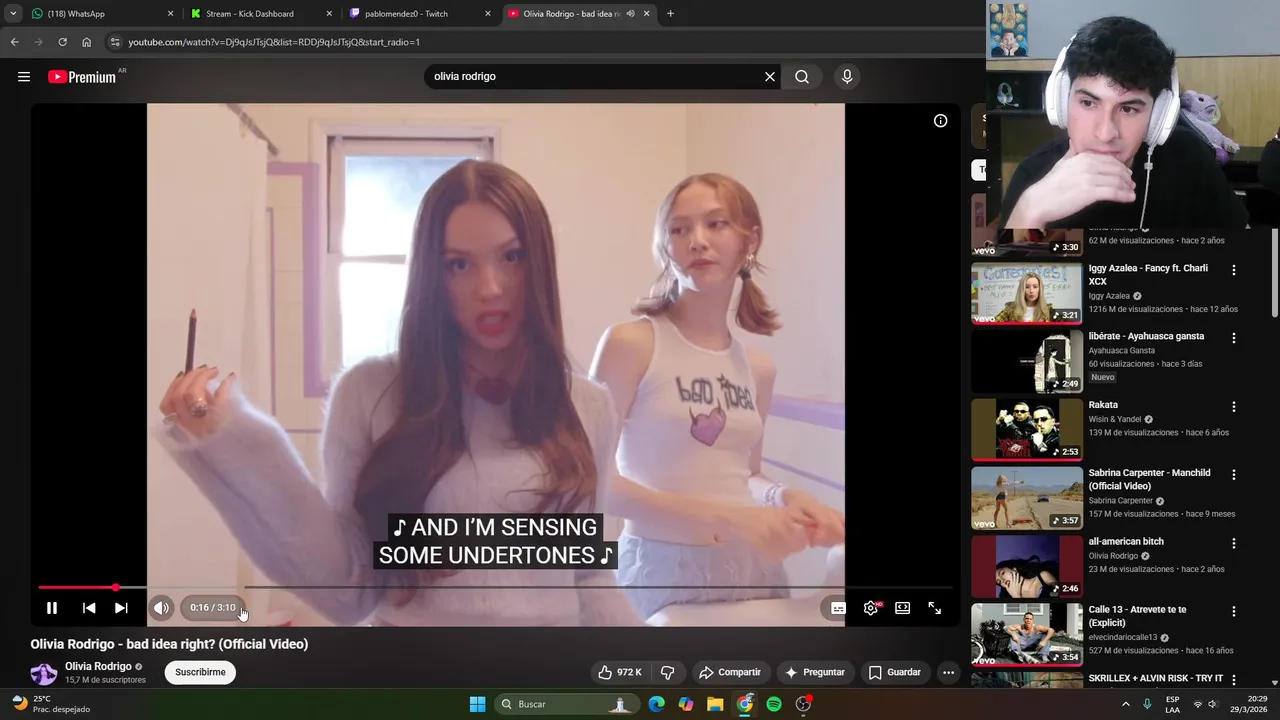Viewport: 1280px width, 720px height.
Task: Toggle closed captions in the player
Action: (x=839, y=608)
